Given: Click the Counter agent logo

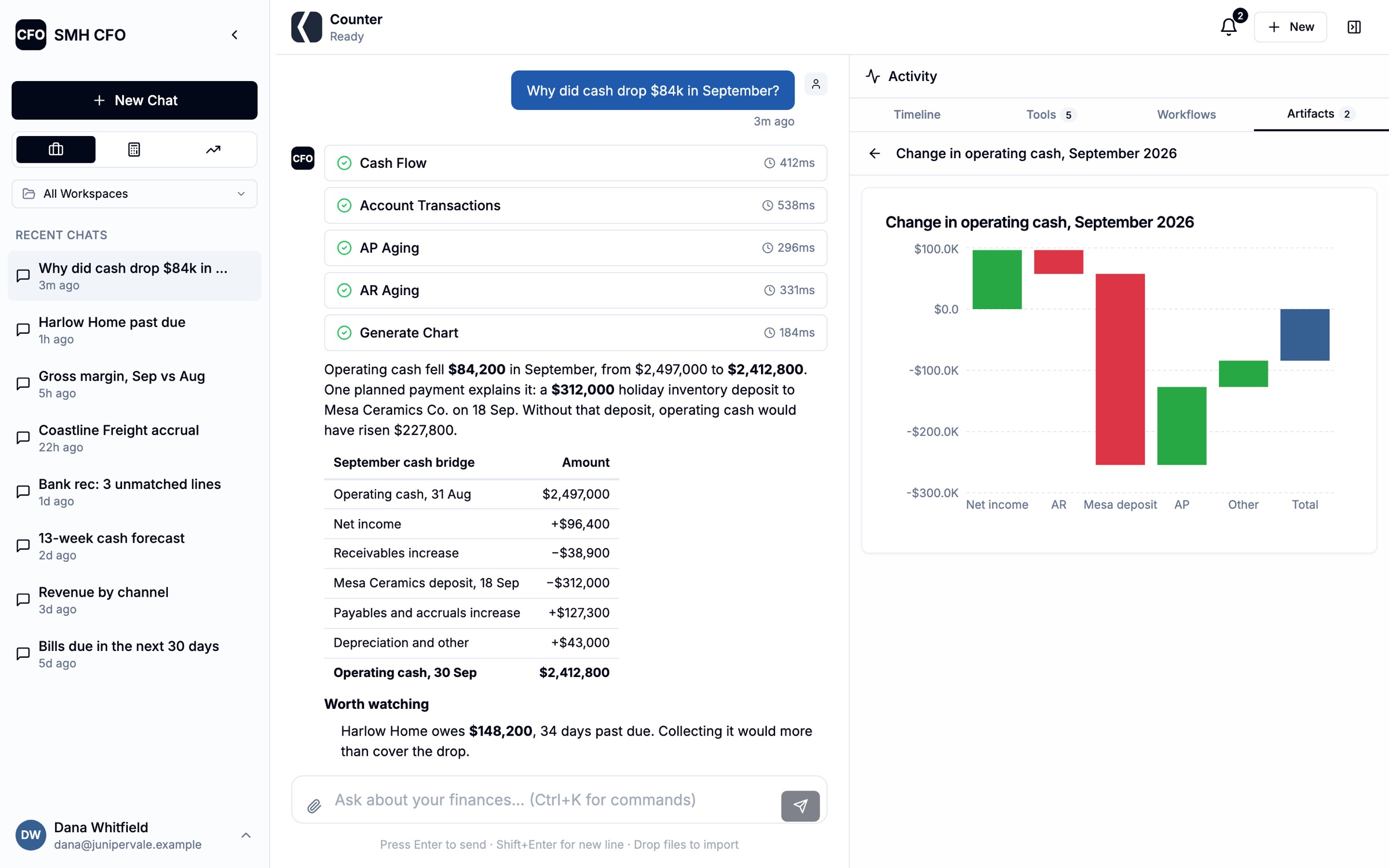Looking at the screenshot, I should coord(307,27).
